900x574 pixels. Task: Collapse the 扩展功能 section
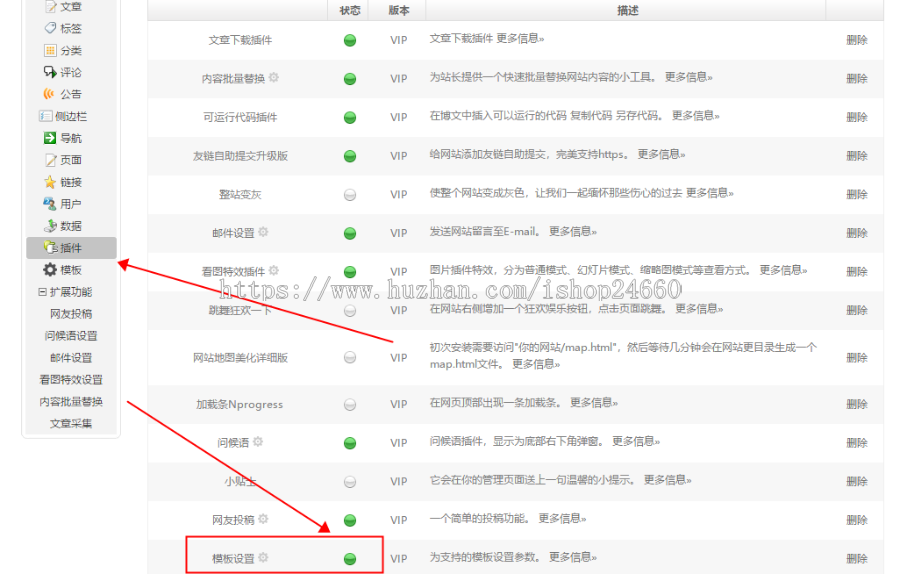(42, 292)
